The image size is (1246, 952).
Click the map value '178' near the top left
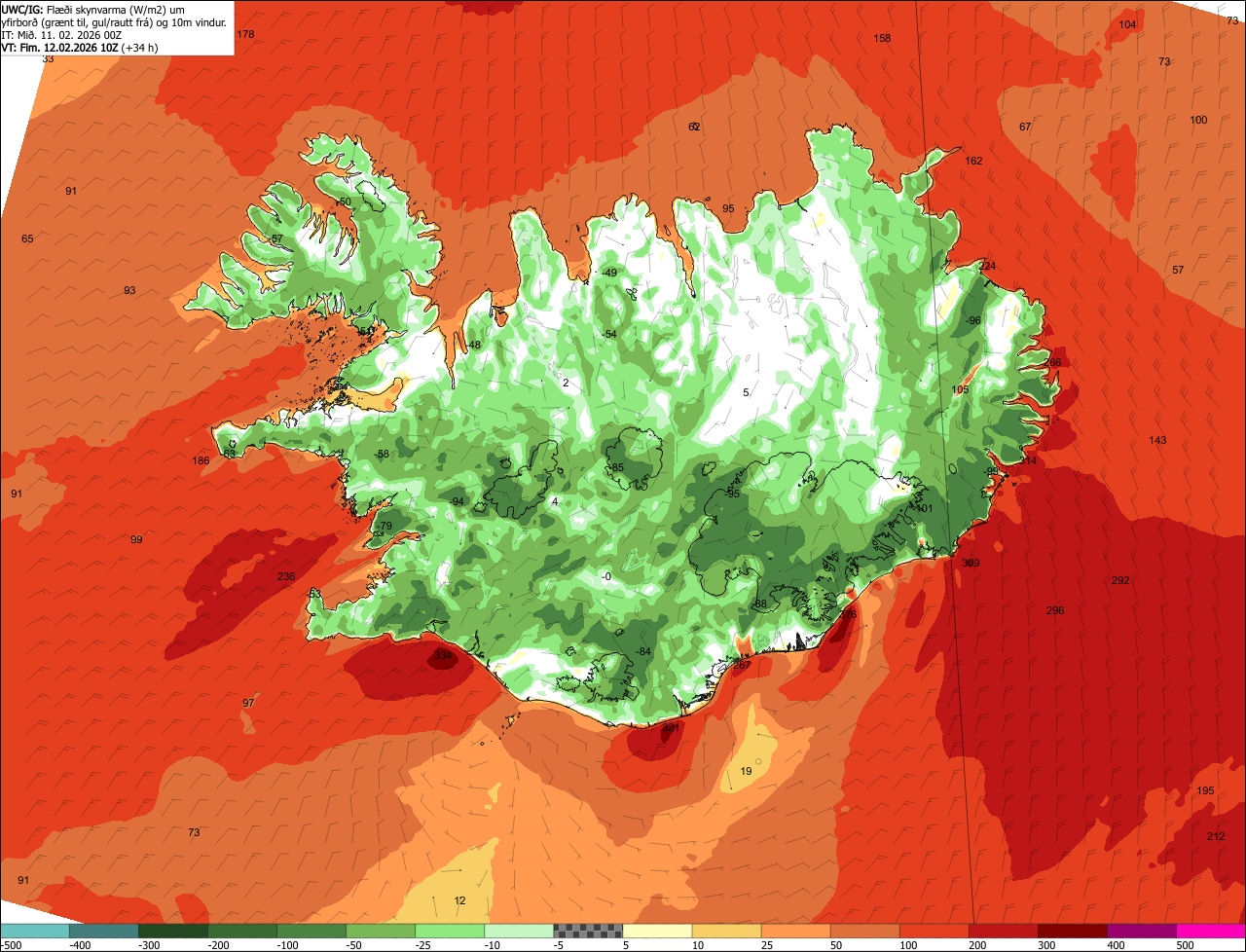coord(245,34)
